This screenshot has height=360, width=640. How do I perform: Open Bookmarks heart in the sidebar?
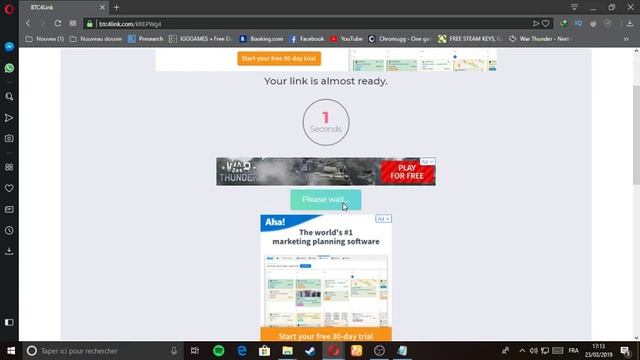pyautogui.click(x=9, y=188)
